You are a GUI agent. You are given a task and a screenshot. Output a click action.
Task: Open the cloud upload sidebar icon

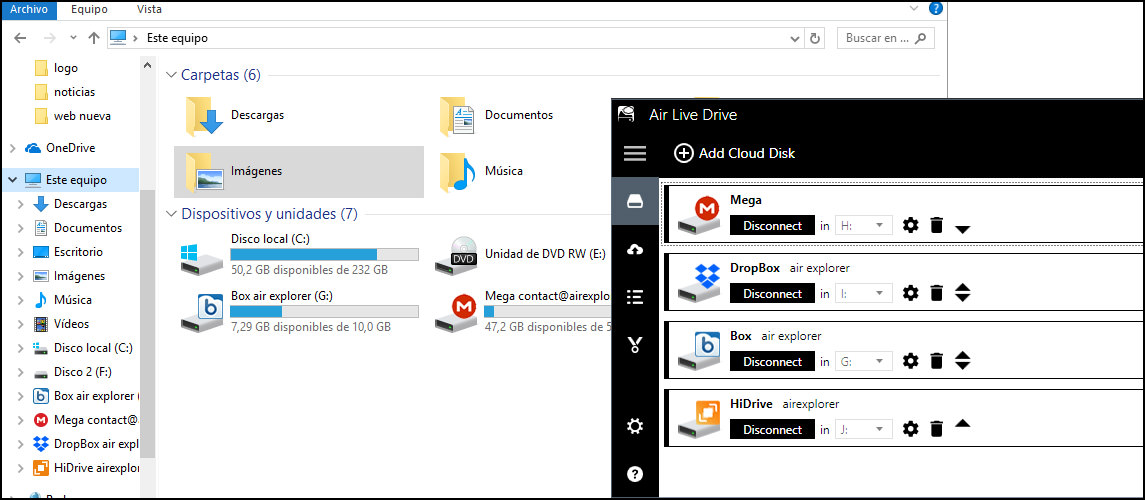click(635, 250)
